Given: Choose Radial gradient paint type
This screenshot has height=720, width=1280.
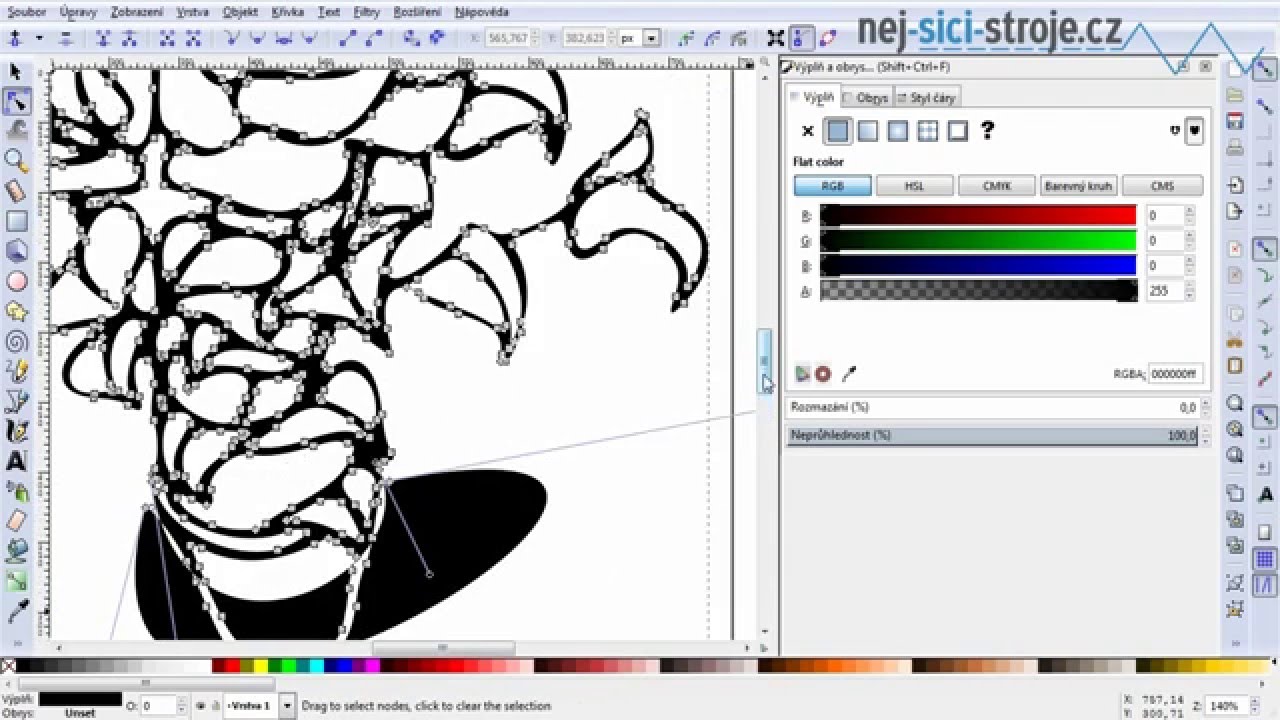Looking at the screenshot, I should click(x=898, y=131).
